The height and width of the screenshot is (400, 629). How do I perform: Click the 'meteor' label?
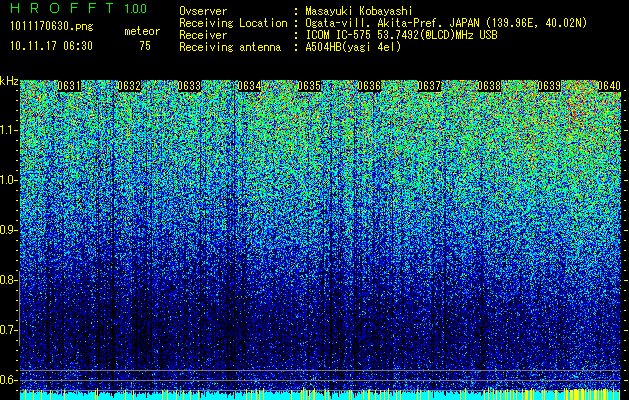142,31
